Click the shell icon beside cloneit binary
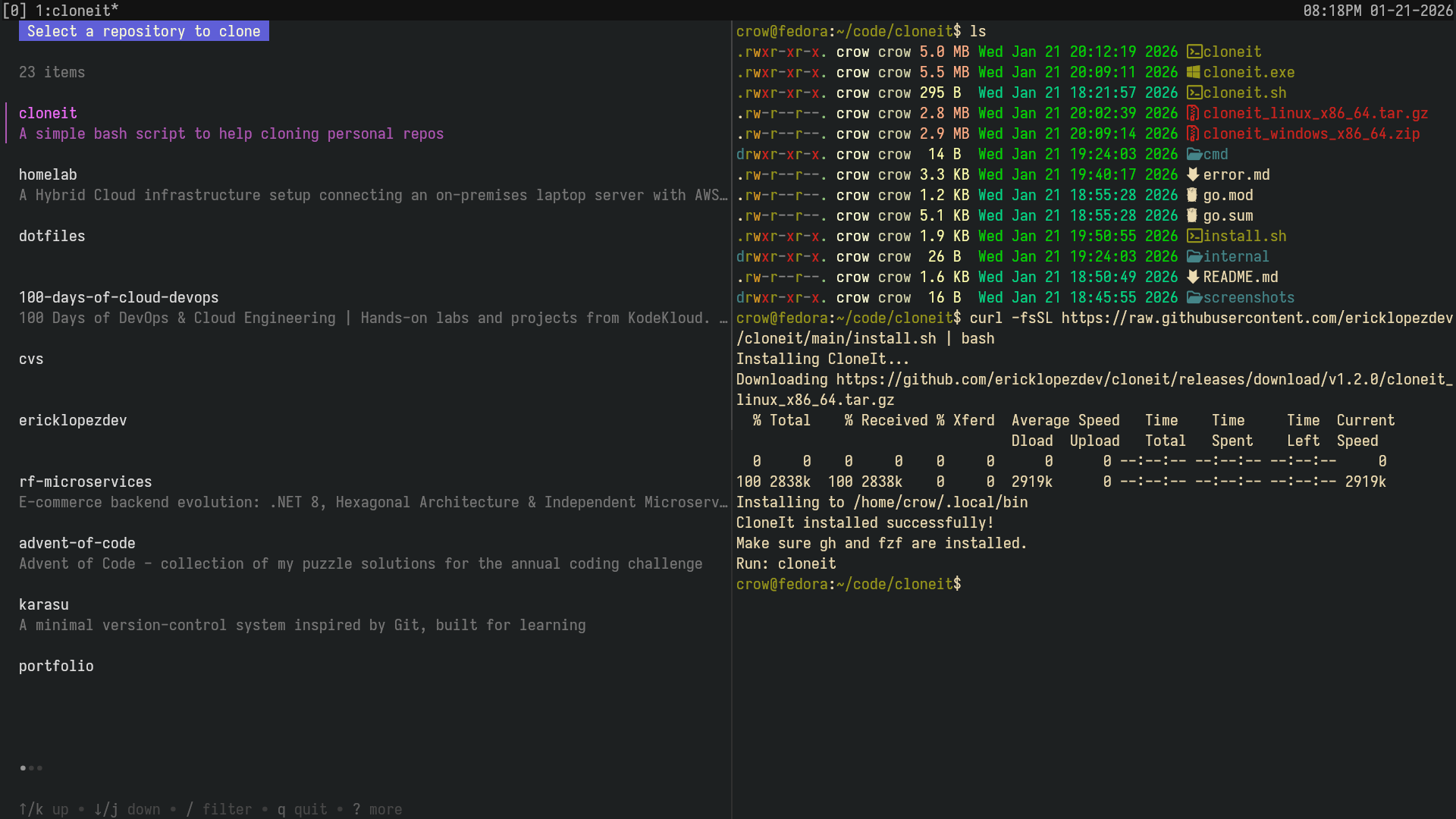1456x819 pixels. click(x=1194, y=52)
